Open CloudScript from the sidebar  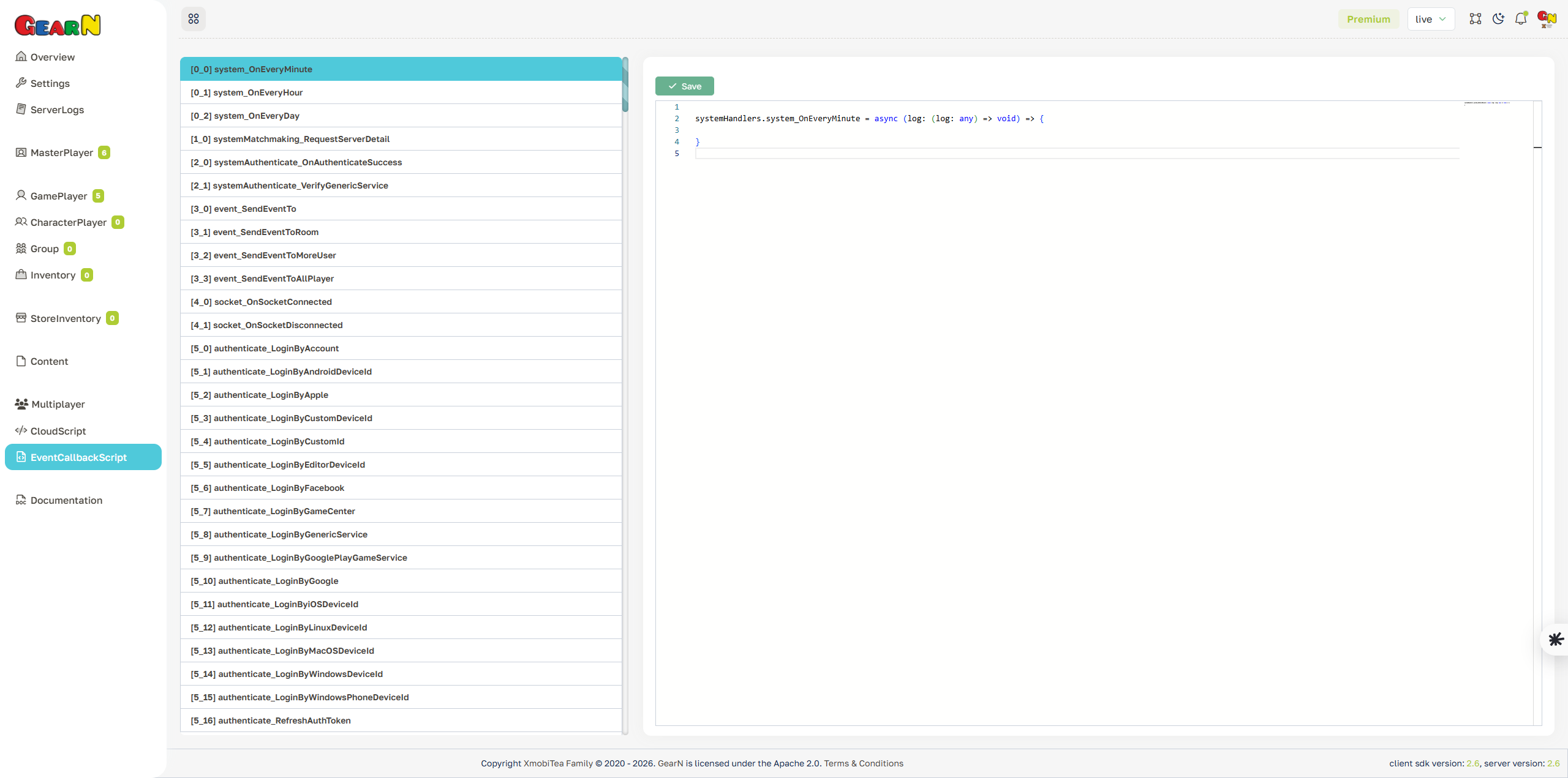[58, 431]
